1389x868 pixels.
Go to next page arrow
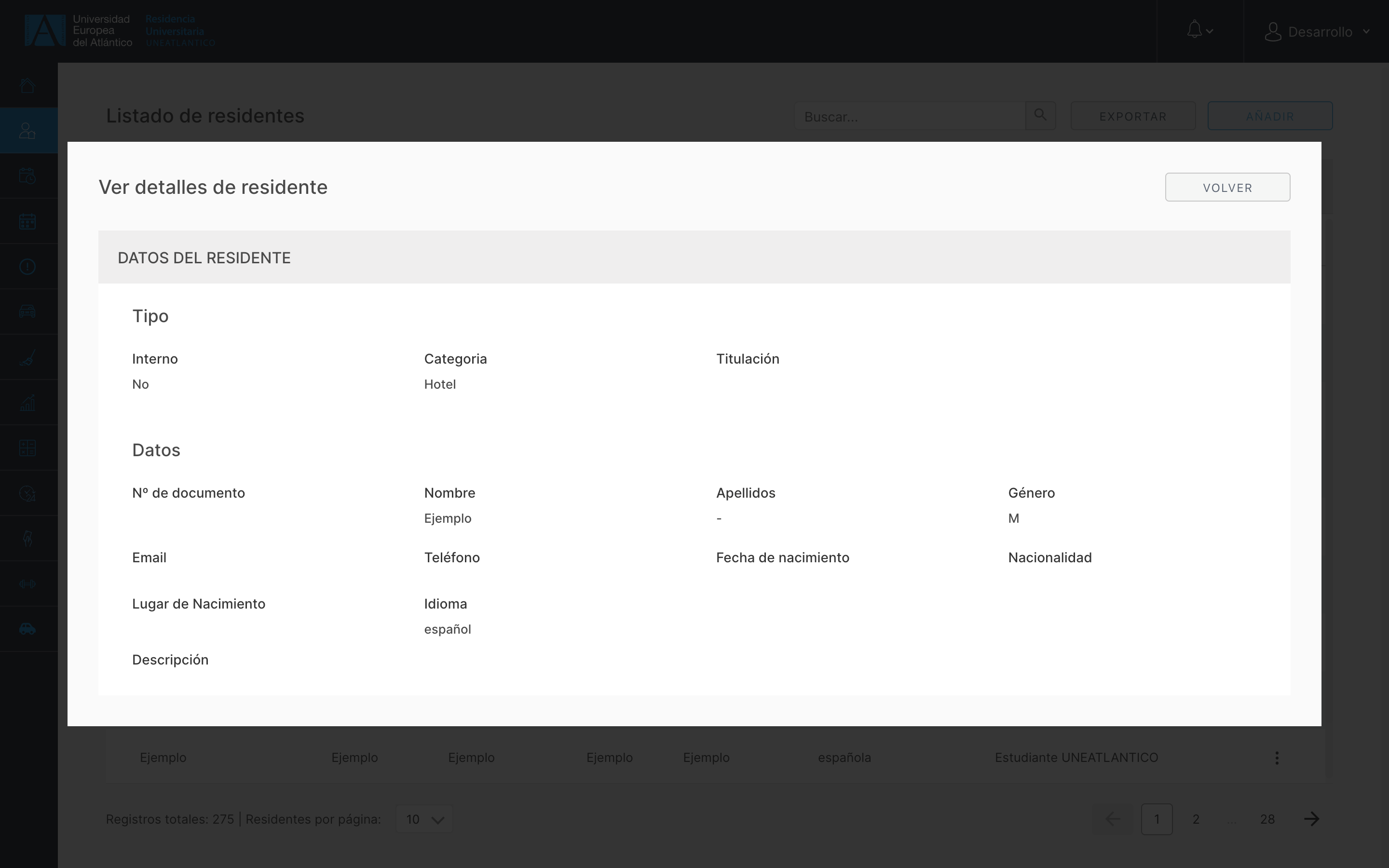point(1311,819)
